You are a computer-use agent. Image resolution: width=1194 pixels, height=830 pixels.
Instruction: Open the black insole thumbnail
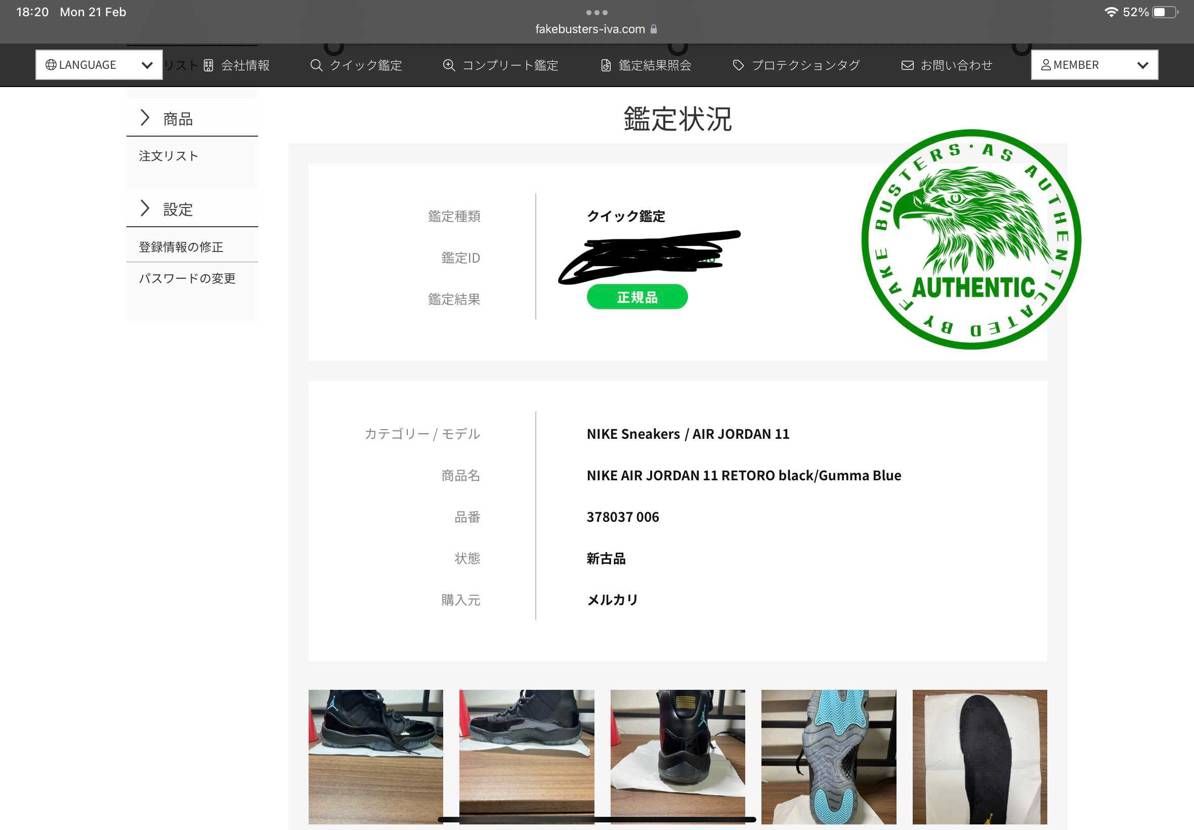980,757
